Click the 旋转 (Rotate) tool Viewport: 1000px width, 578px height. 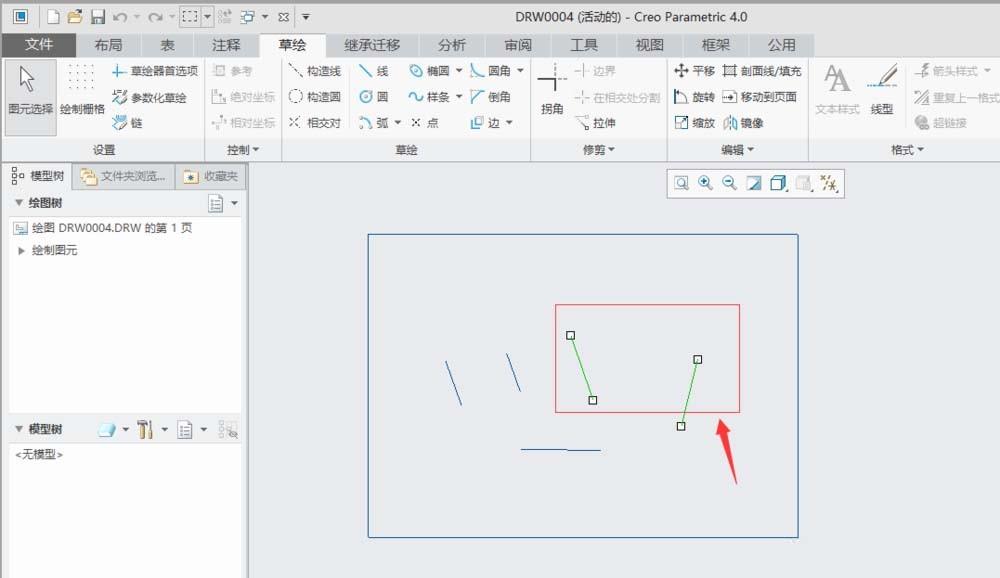click(695, 97)
